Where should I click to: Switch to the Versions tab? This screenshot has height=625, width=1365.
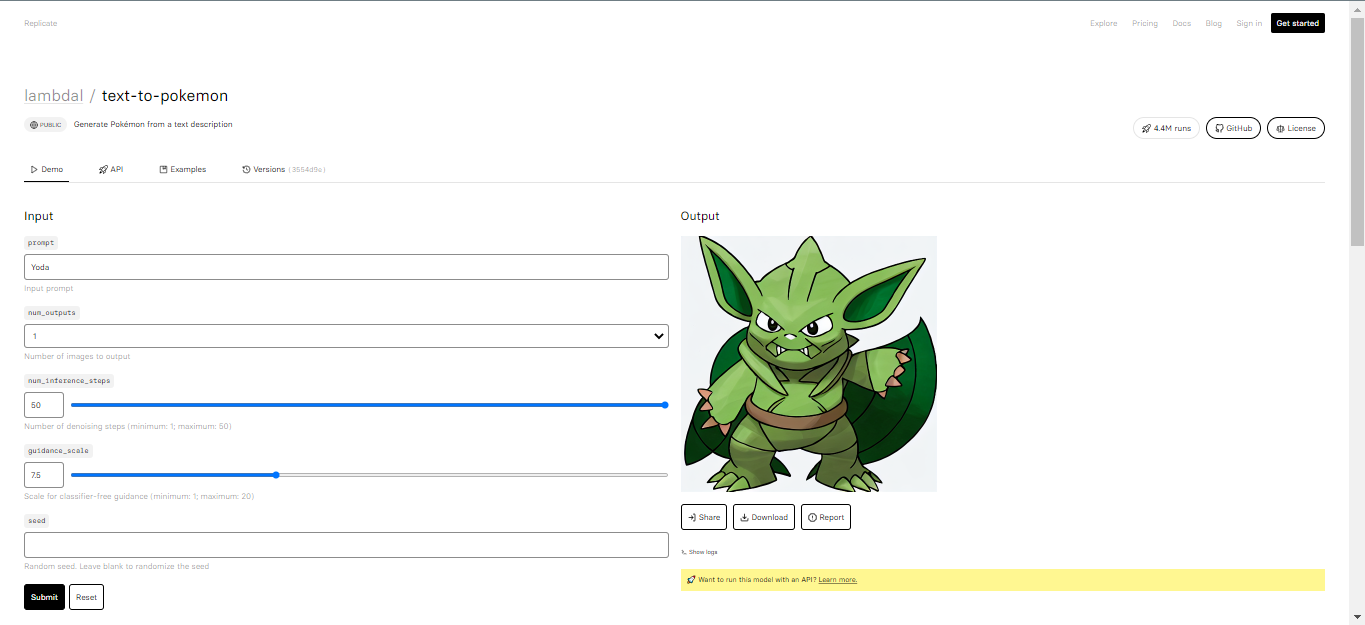tap(284, 169)
